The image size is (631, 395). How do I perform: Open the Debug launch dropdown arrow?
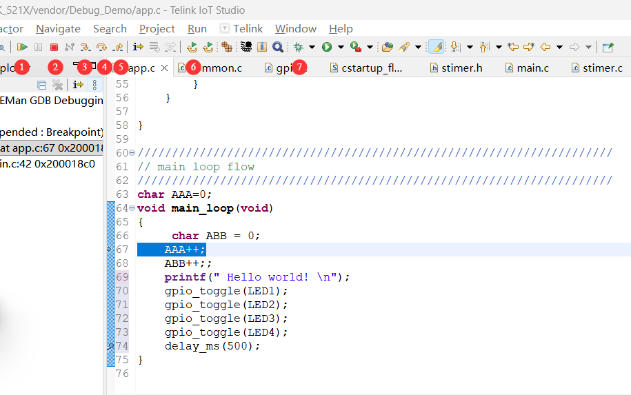(312, 47)
